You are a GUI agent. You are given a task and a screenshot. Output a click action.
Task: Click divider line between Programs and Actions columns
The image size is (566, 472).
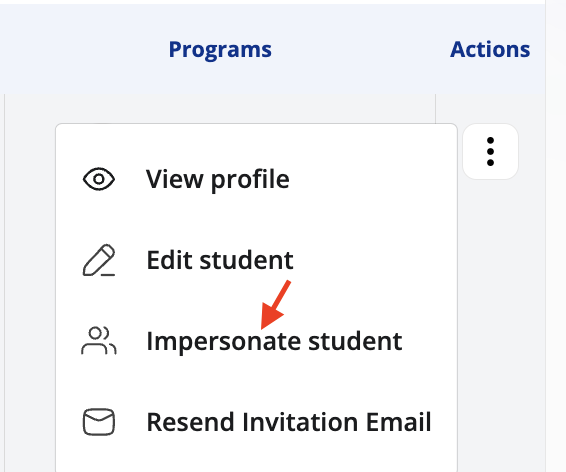436,108
